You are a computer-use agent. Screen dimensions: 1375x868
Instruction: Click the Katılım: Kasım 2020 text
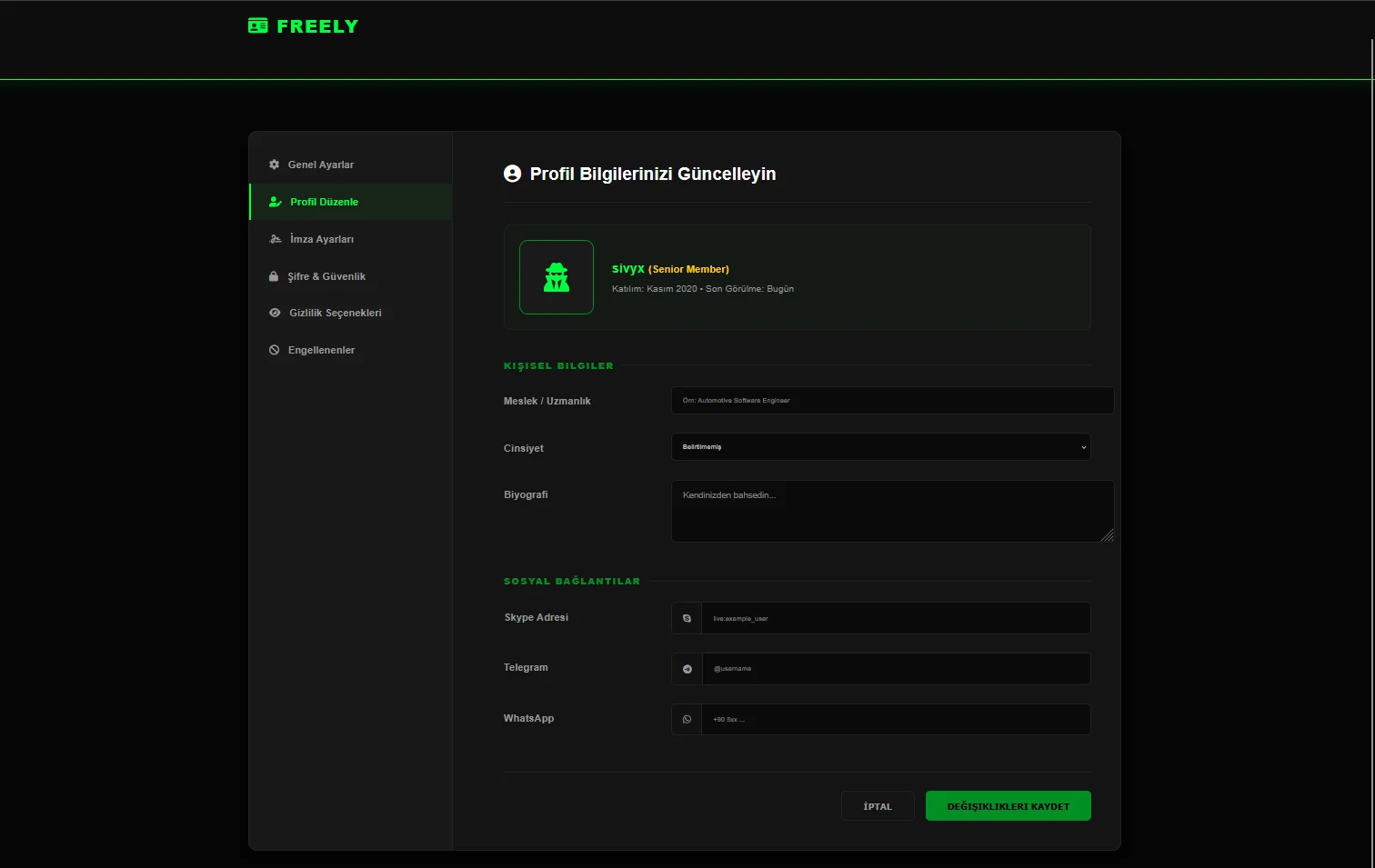[655, 289]
